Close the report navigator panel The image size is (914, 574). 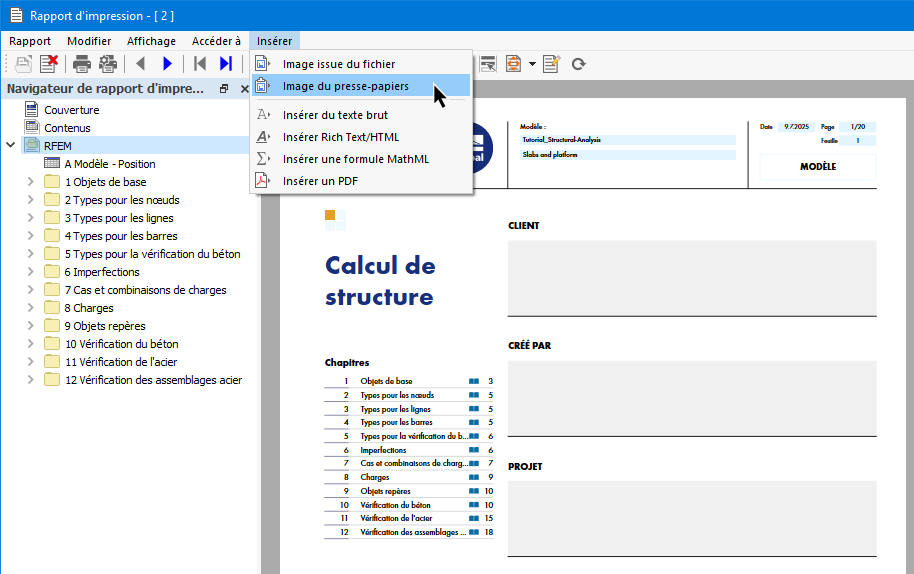pyautogui.click(x=244, y=89)
